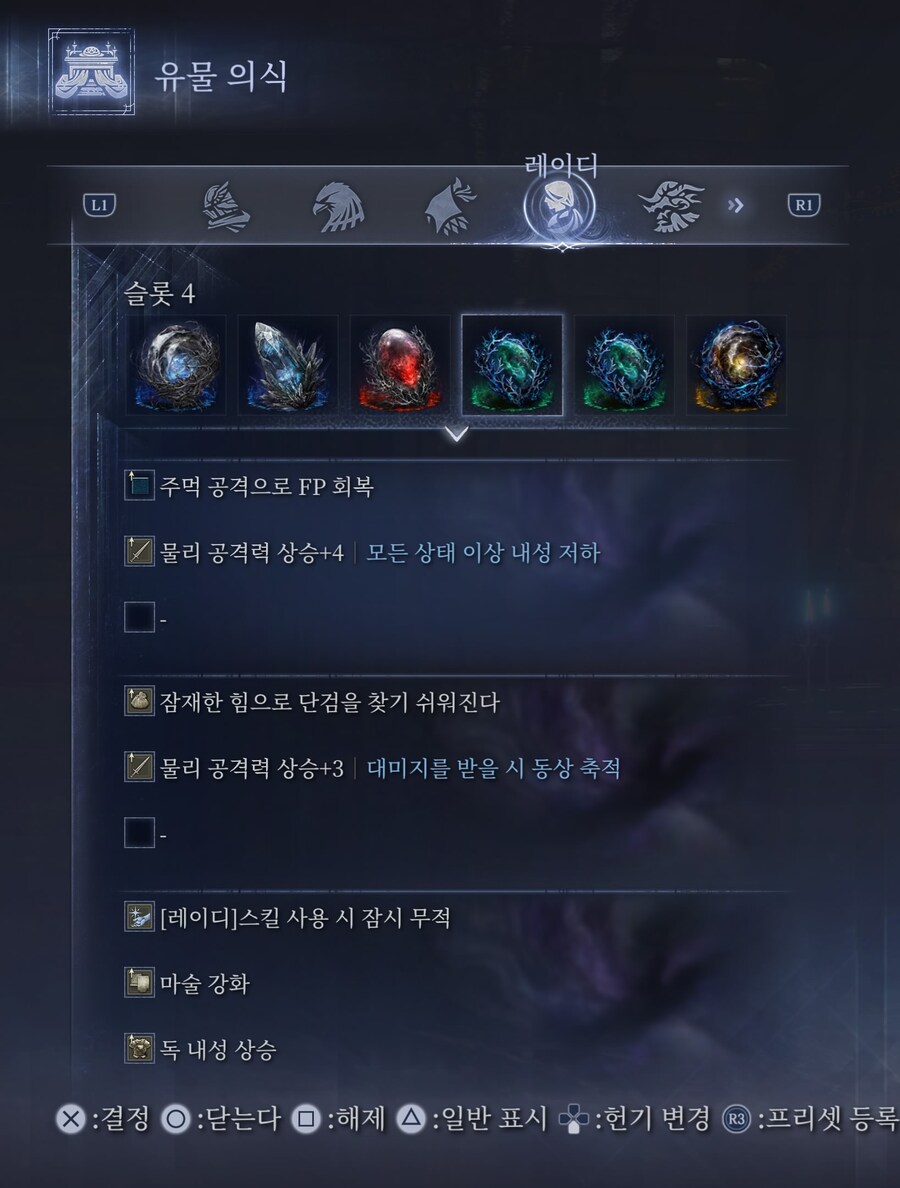Select the highlighted 레이디 character tab
The image size is (900, 1188).
point(560,208)
